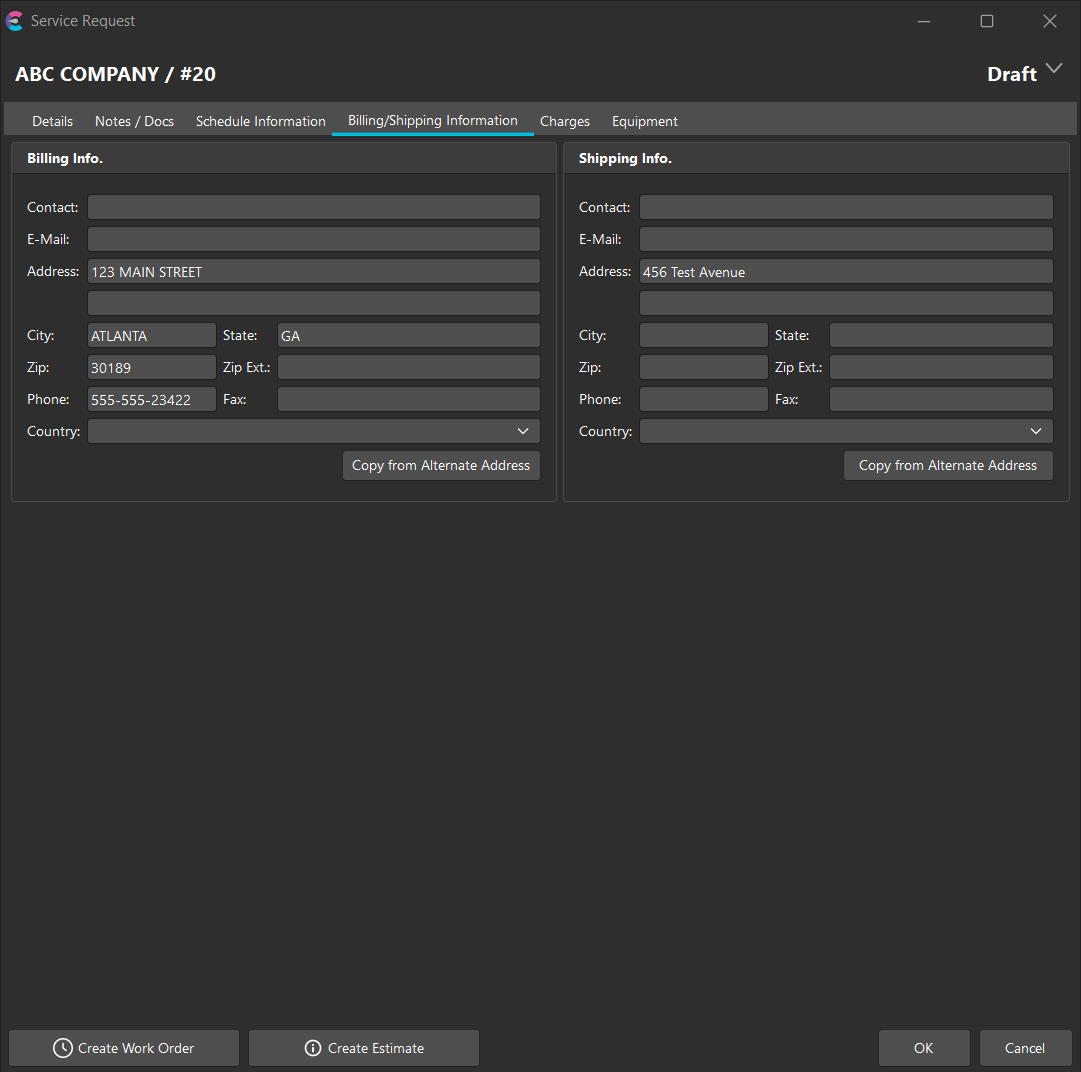Confirm with the OK button
This screenshot has width=1081, height=1072.
(x=924, y=1048)
